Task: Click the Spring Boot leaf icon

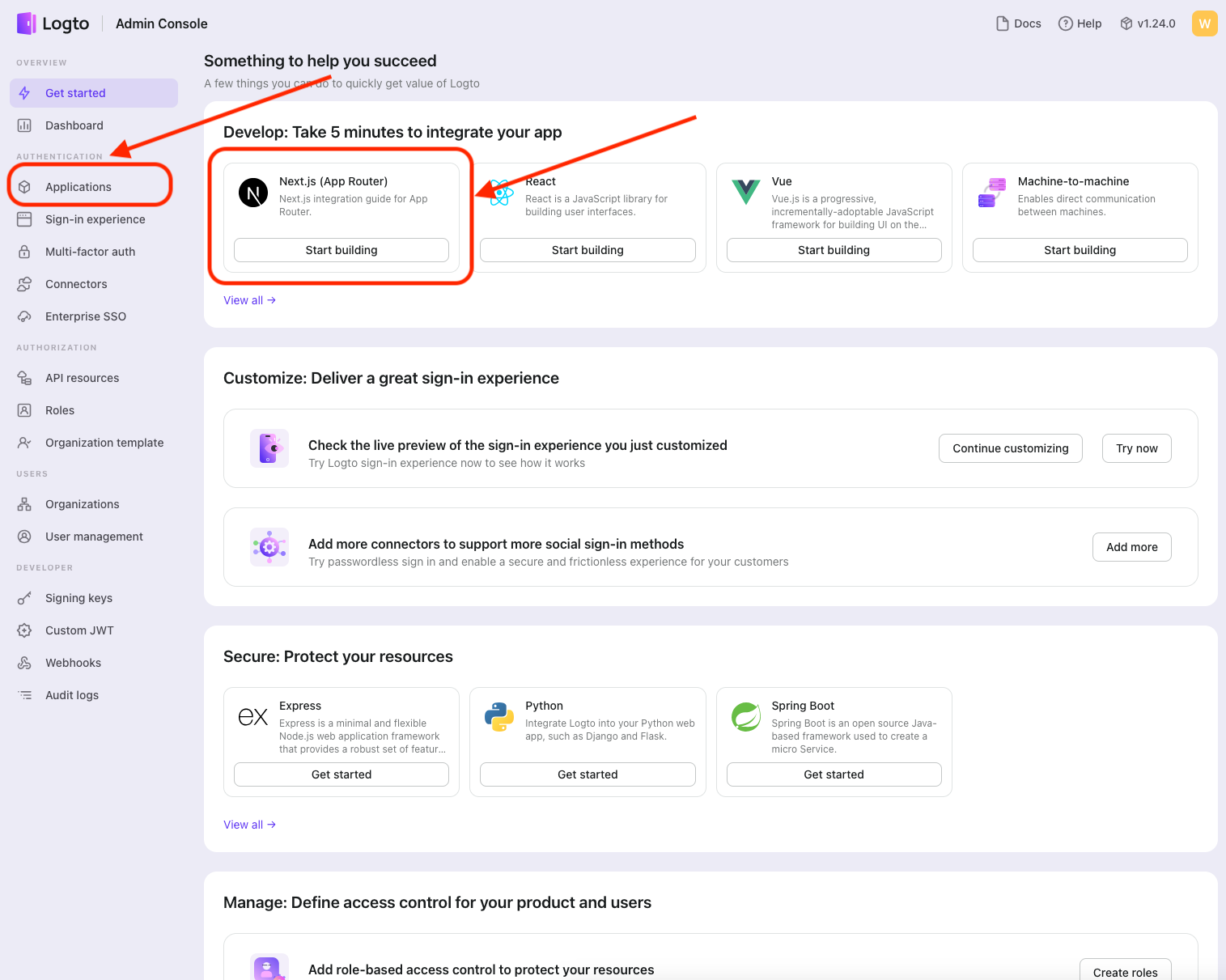Action: tap(745, 717)
